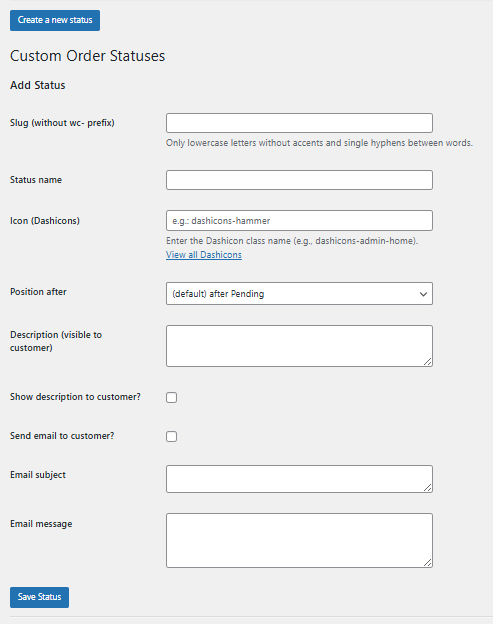This screenshot has width=493, height=624.
Task: Place cursor in Email message textarea
Action: tap(299, 540)
